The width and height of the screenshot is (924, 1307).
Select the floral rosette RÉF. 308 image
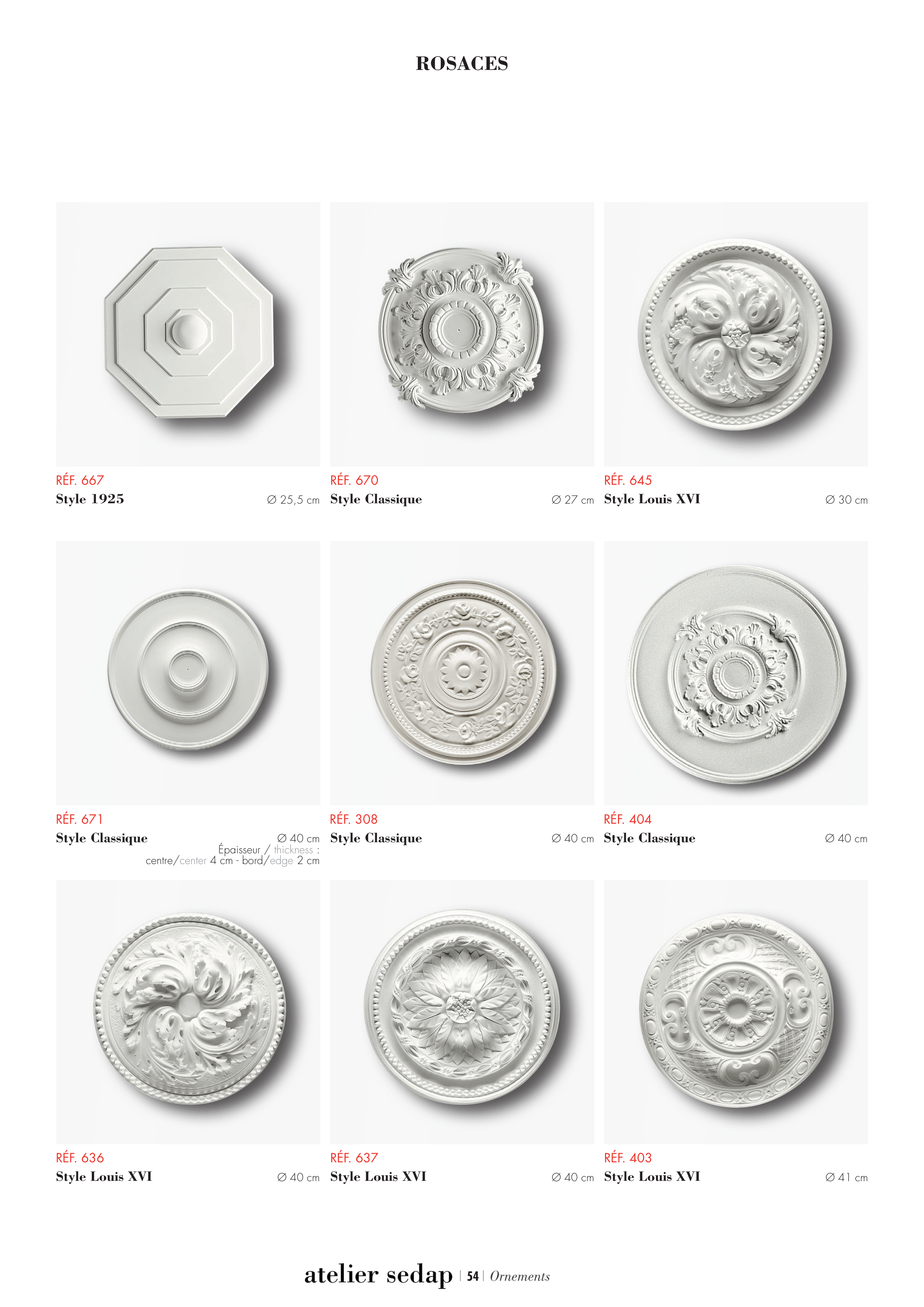pos(462,673)
